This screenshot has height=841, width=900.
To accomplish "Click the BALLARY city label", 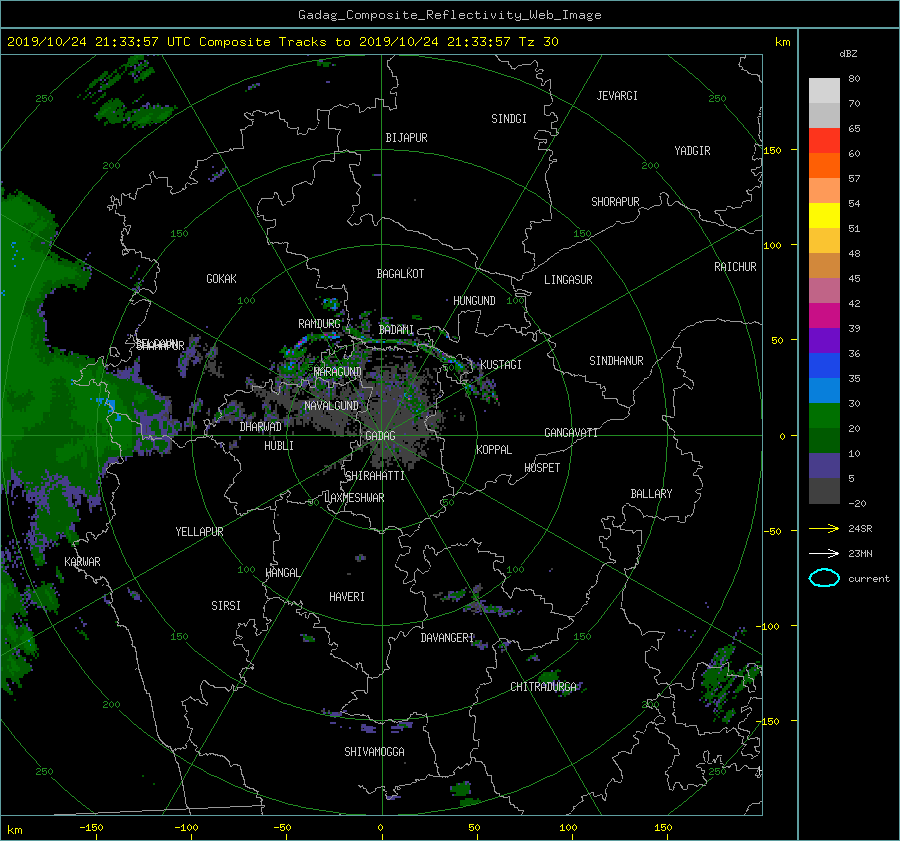I will point(651,494).
